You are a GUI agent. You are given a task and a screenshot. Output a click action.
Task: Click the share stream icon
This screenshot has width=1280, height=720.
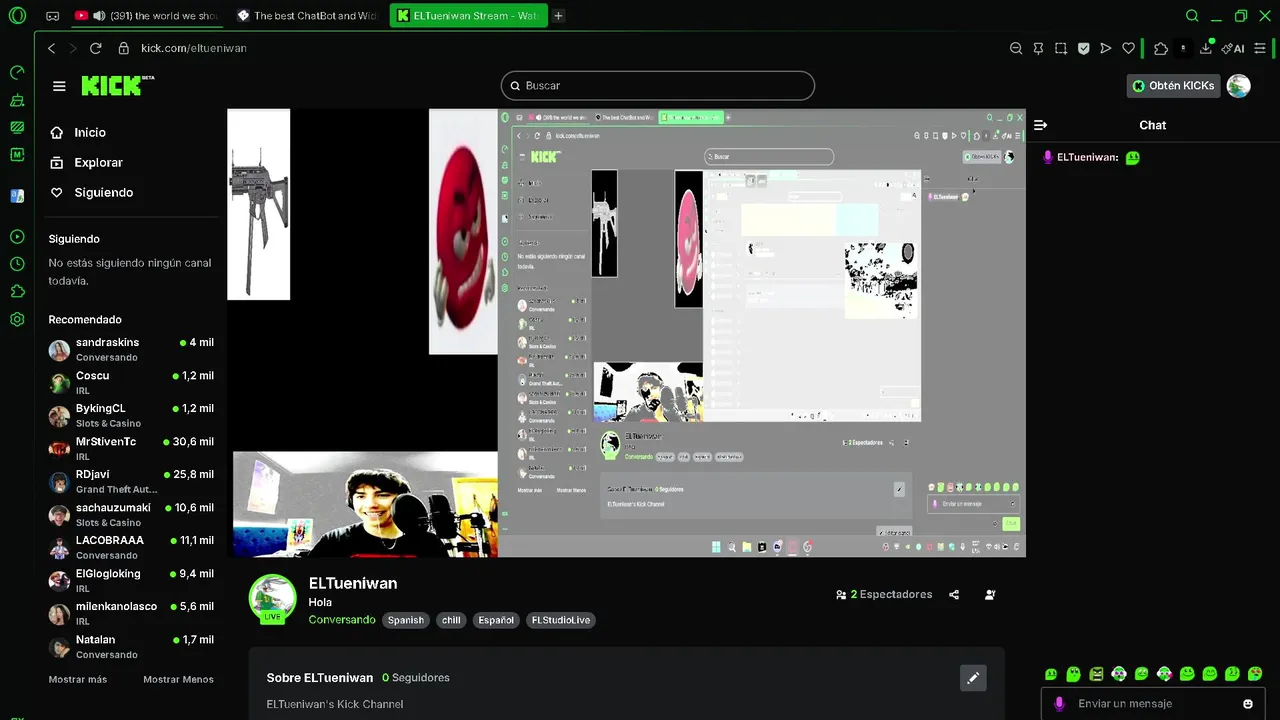954,594
